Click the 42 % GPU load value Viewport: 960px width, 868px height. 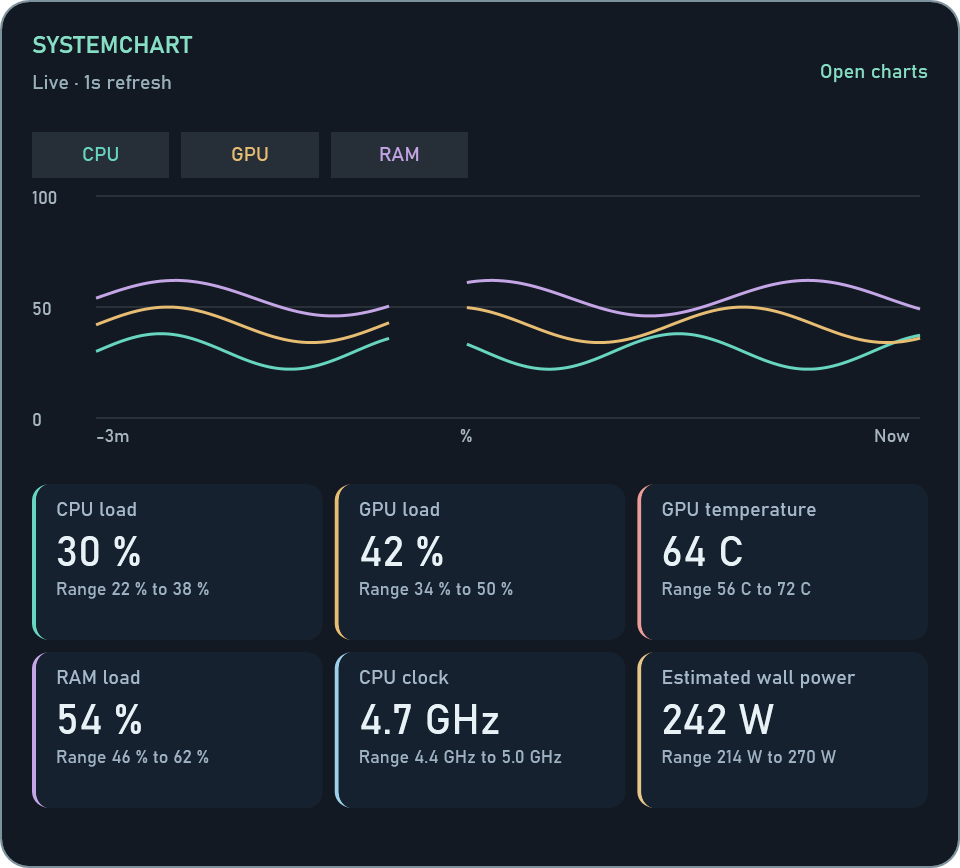(x=401, y=552)
